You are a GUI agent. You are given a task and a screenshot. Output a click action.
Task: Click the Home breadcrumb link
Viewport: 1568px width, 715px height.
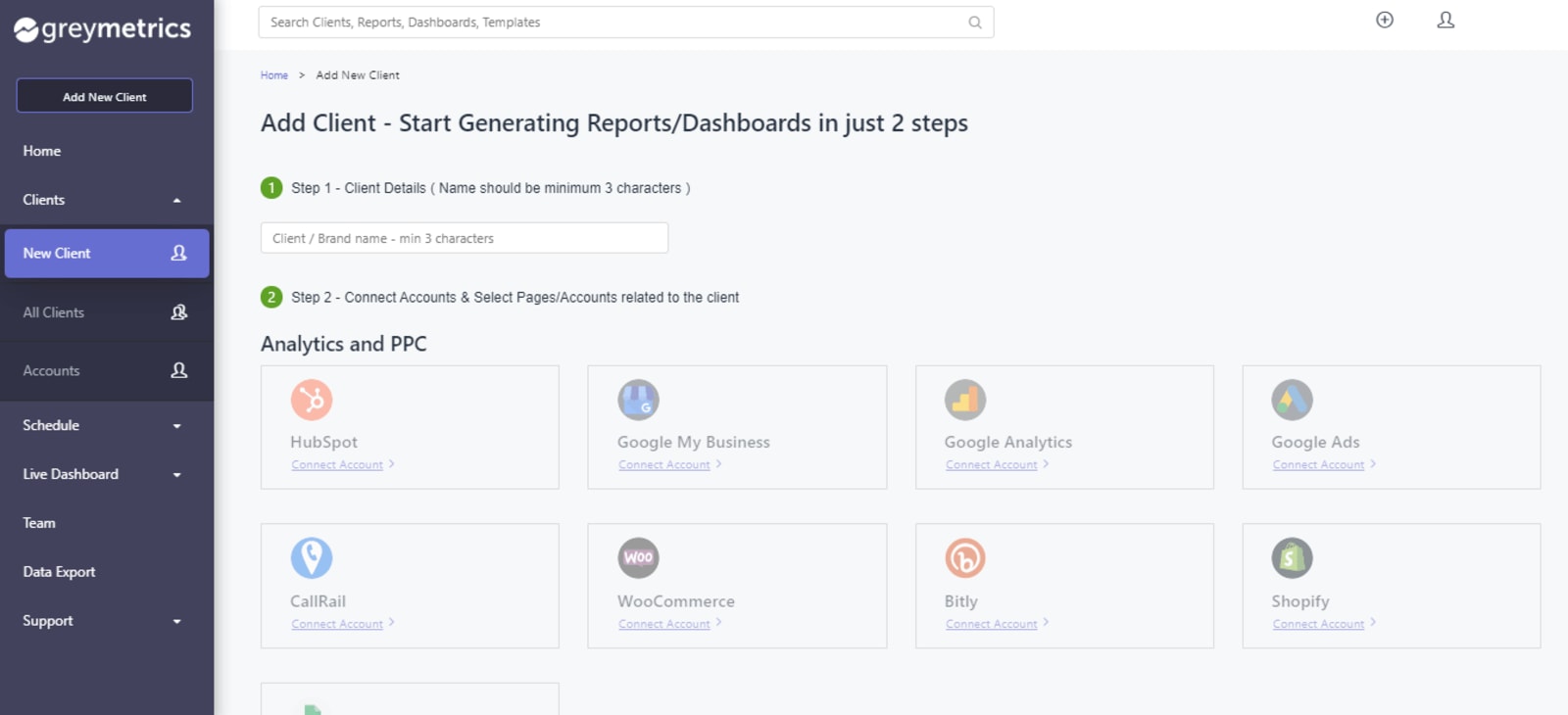pos(274,75)
